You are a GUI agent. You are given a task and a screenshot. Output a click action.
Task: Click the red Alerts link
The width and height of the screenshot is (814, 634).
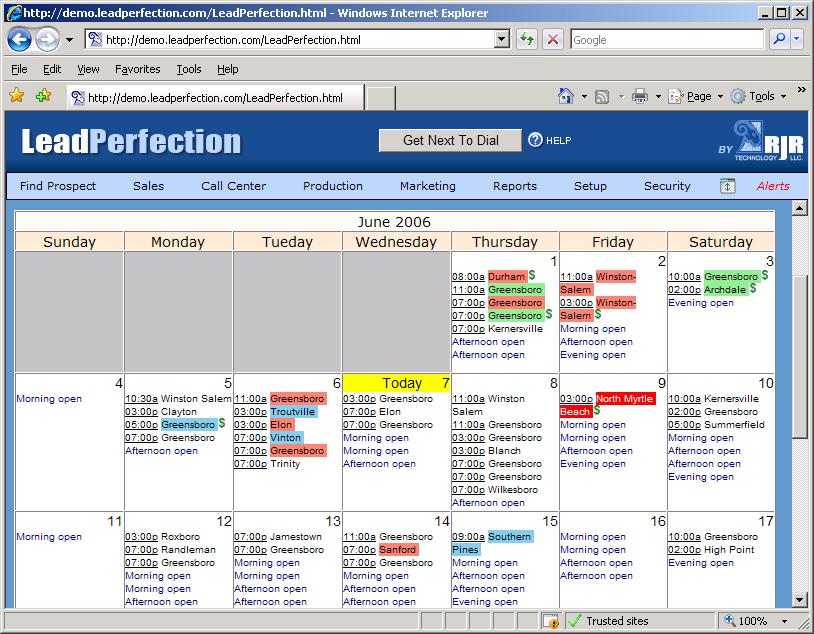click(x=773, y=186)
